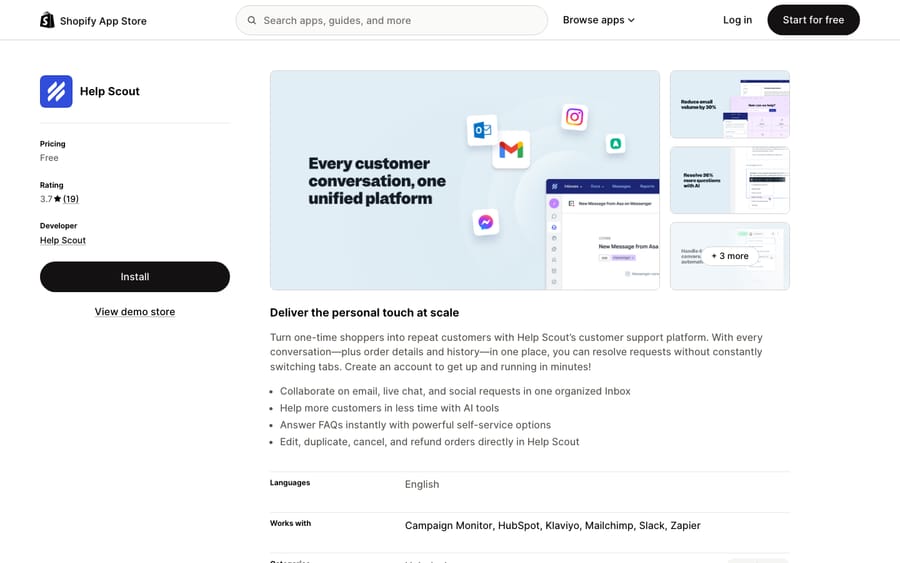
Task: Click the Instagram icon in the hero image
Action: click(x=575, y=117)
